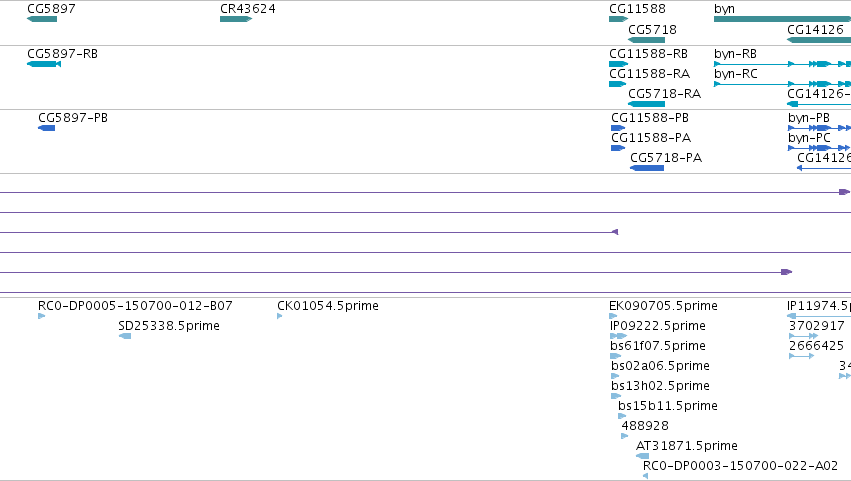
Task: Select the CG11588 gene glyph
Action: (618, 19)
